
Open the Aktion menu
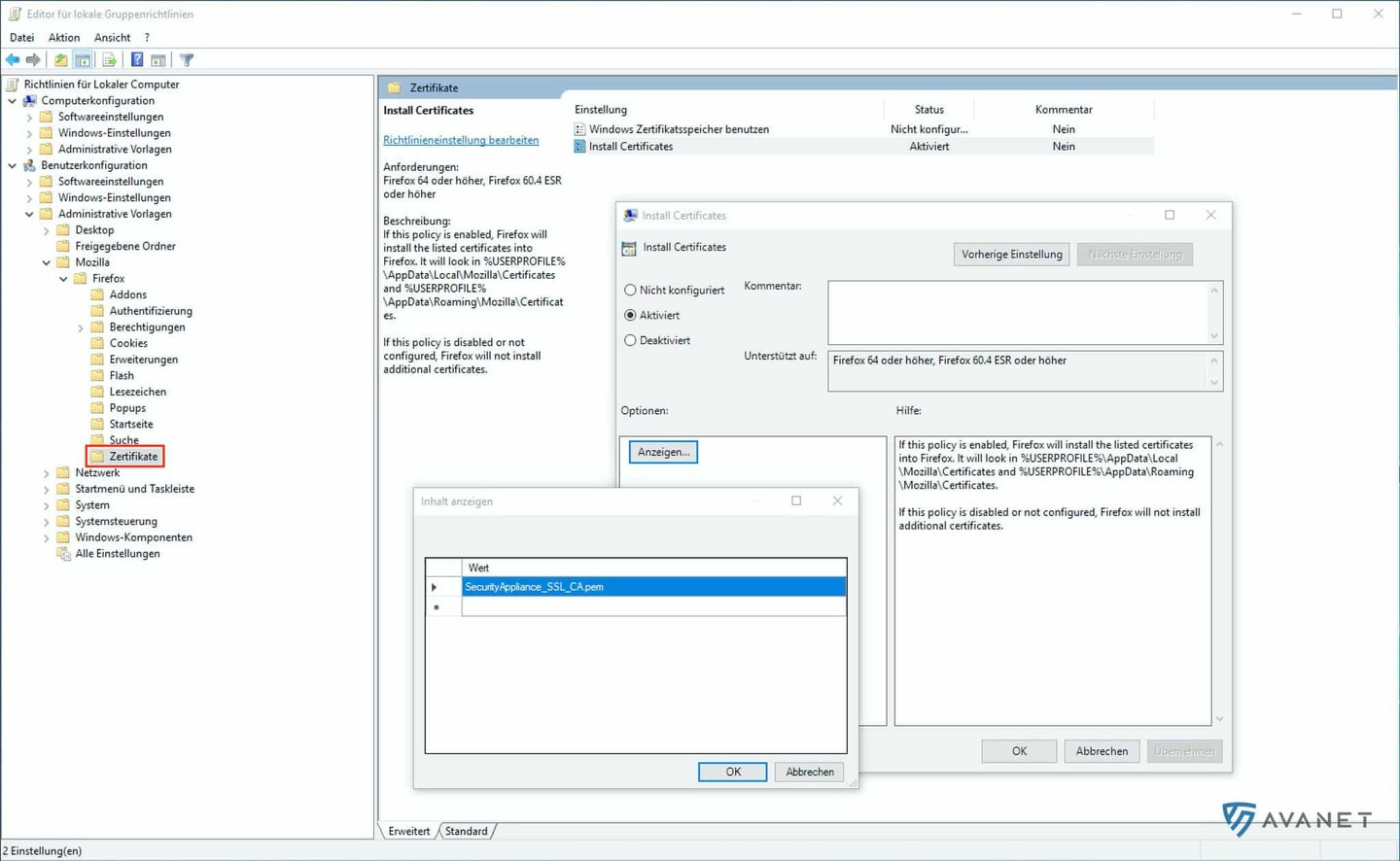tap(64, 38)
